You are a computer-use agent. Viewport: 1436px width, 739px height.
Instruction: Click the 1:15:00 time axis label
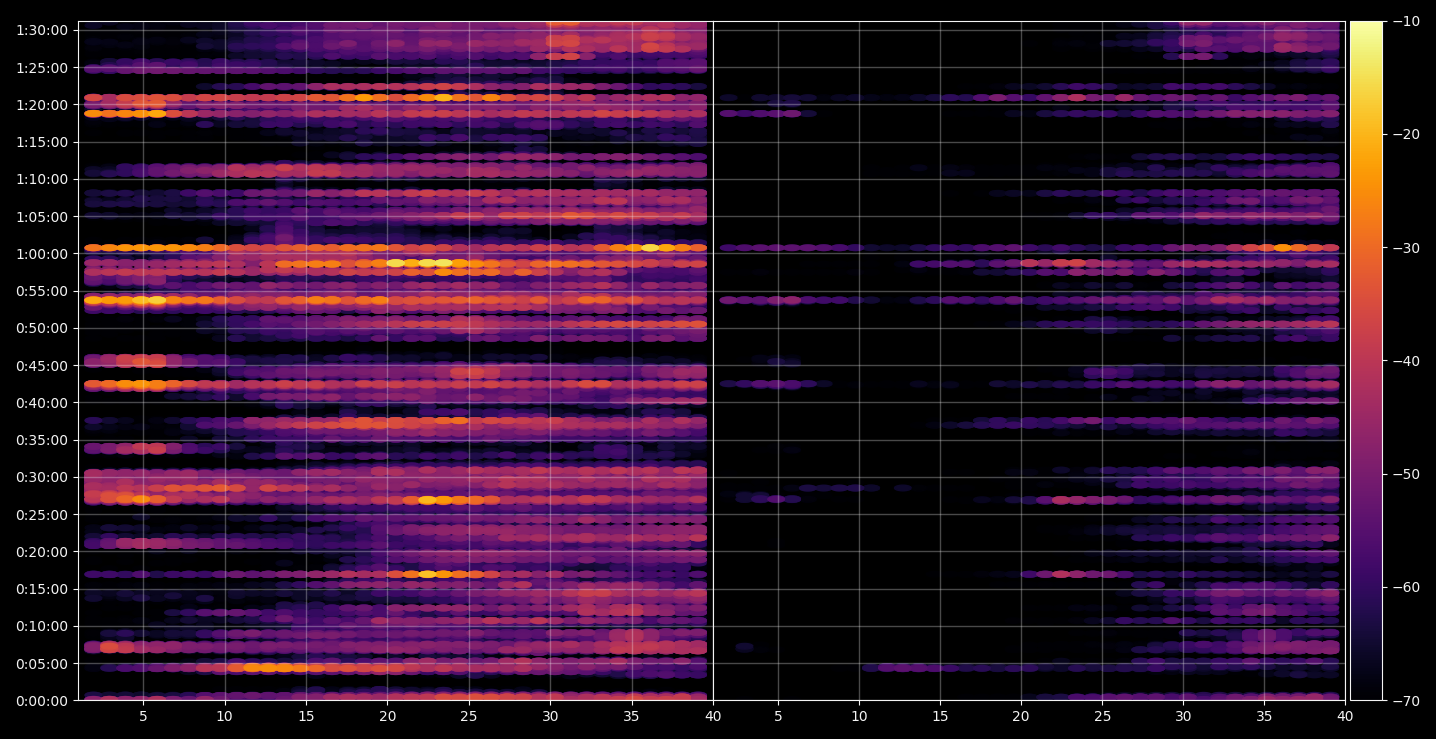coord(42,142)
